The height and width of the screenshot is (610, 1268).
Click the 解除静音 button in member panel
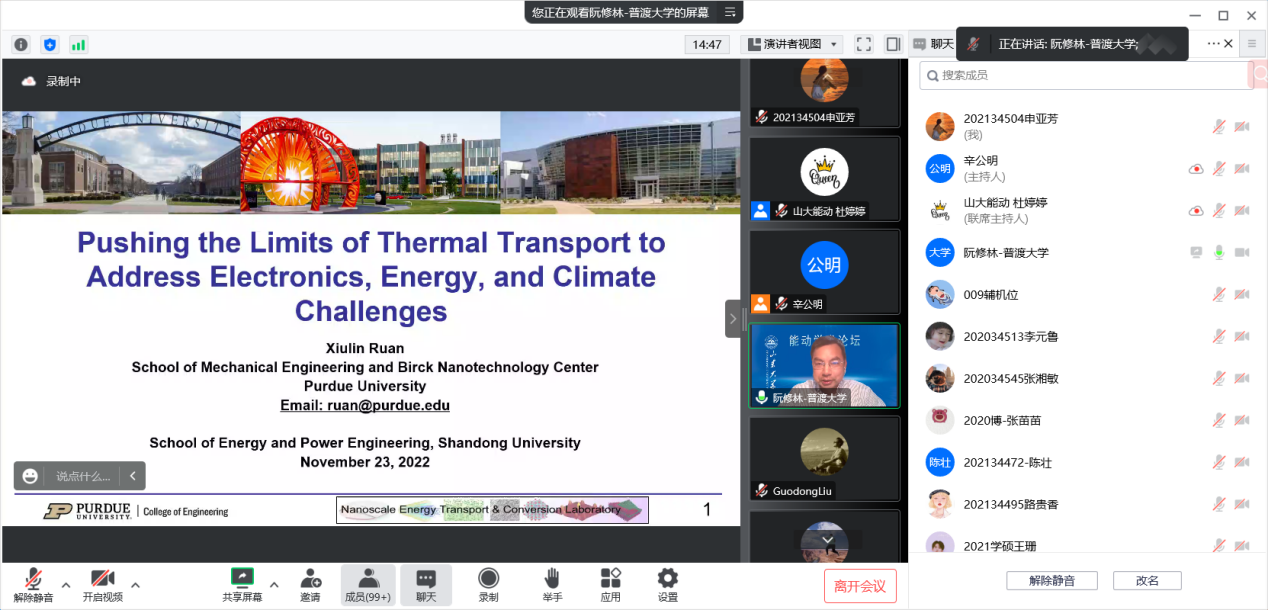tap(1052, 581)
